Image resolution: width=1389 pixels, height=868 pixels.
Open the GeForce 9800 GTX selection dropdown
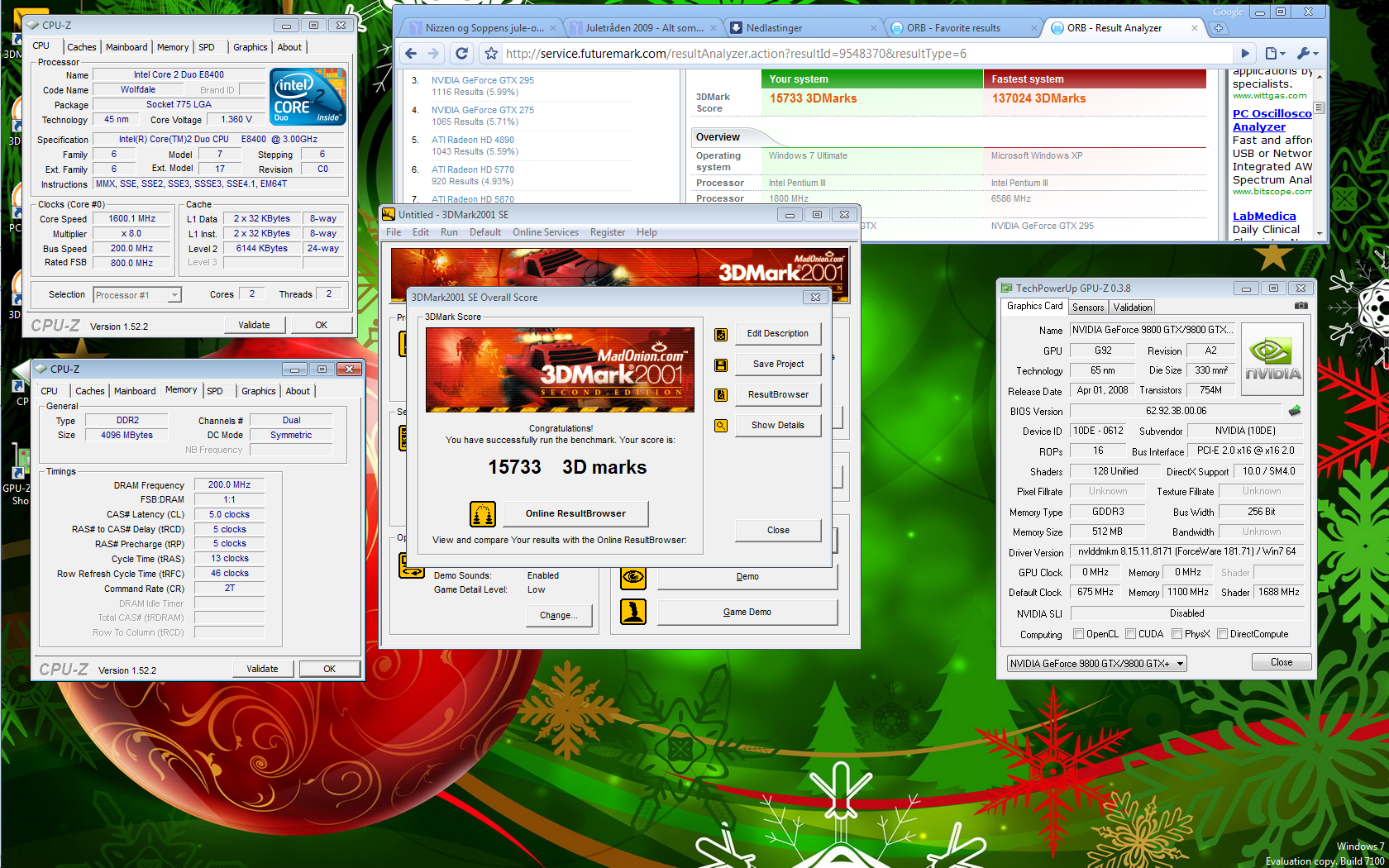(1096, 663)
